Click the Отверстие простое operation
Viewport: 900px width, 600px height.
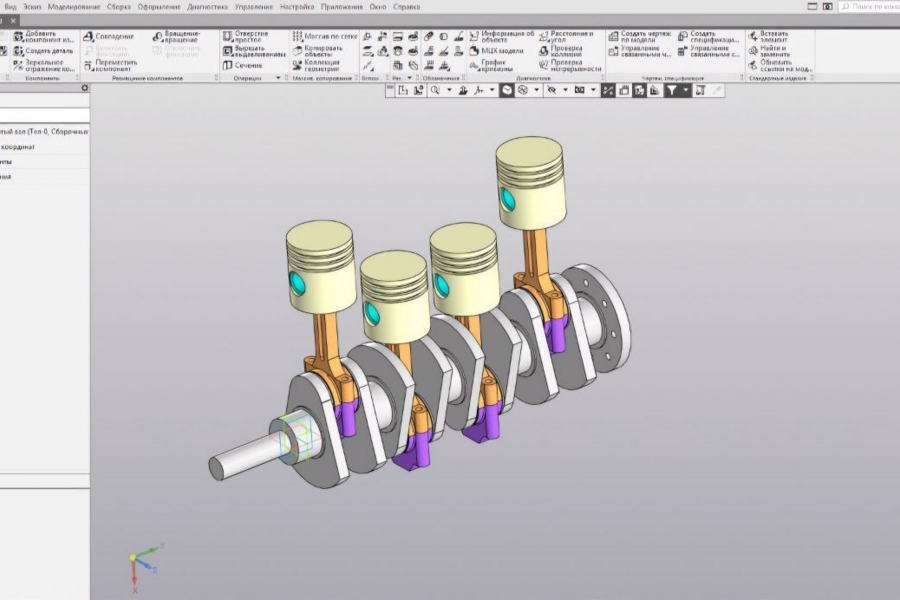[246, 37]
